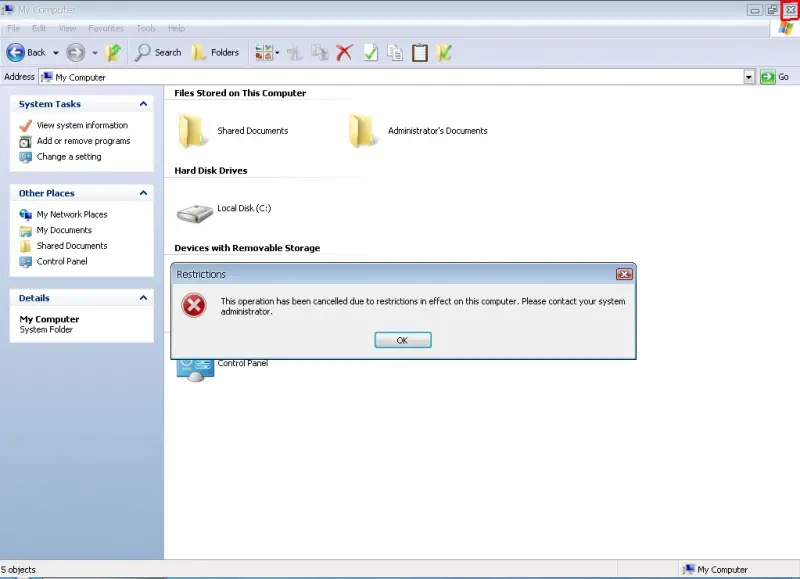The width and height of the screenshot is (800, 579).
Task: Open the Tools menu
Action: coord(146,28)
